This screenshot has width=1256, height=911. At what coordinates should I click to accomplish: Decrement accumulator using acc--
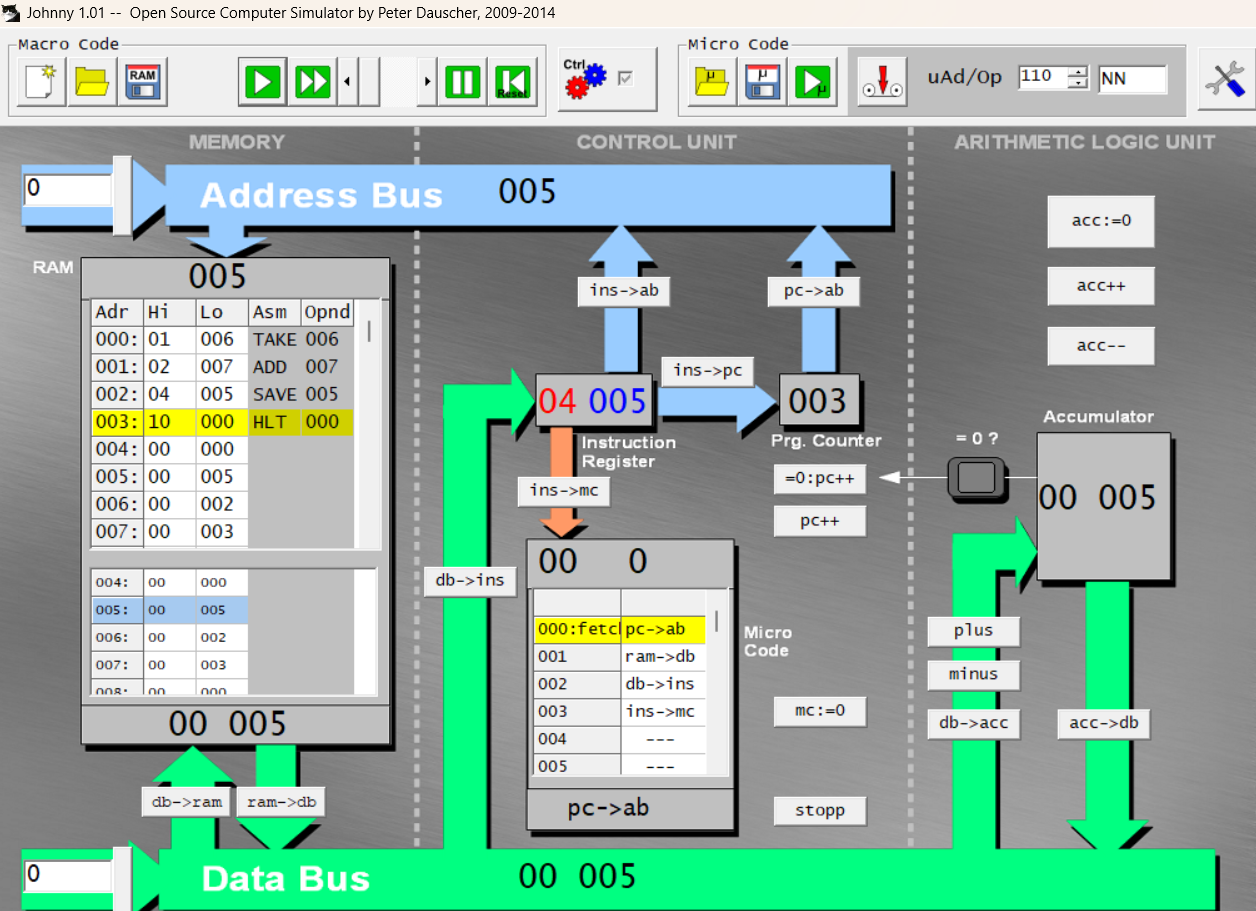(1101, 346)
